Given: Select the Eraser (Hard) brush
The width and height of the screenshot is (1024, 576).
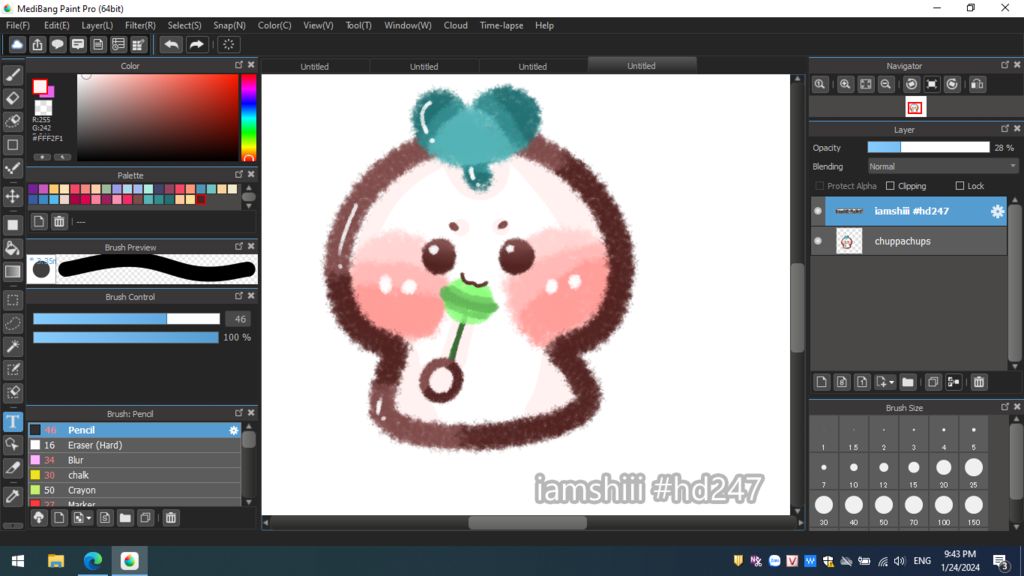Looking at the screenshot, I should [x=134, y=445].
